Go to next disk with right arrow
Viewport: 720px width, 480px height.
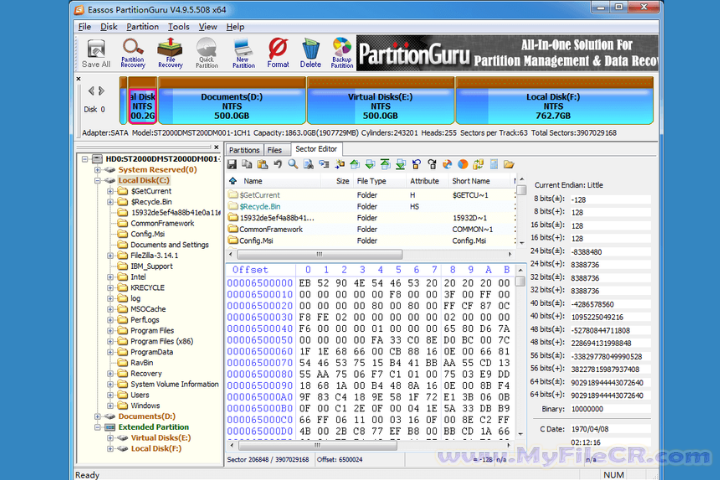coord(101,91)
